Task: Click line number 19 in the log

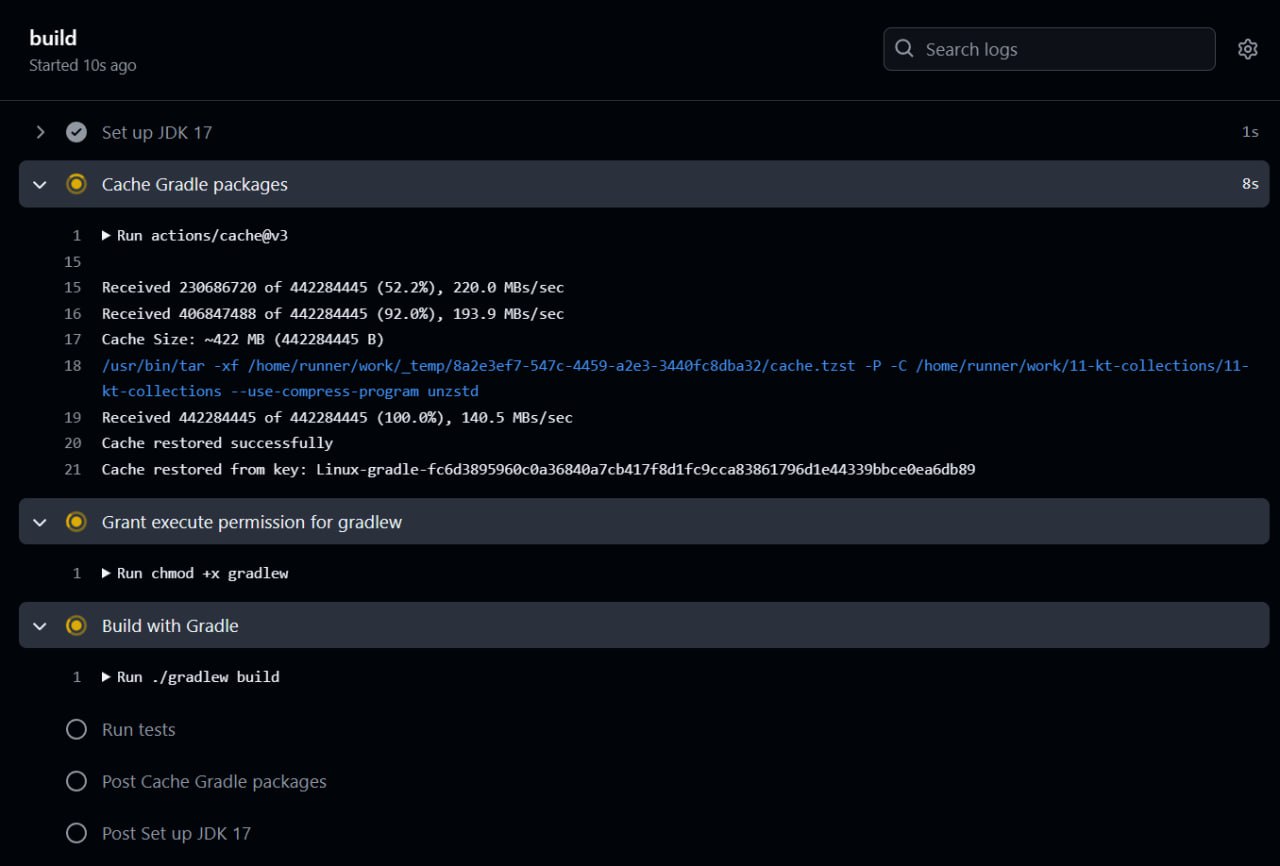Action: pos(72,417)
